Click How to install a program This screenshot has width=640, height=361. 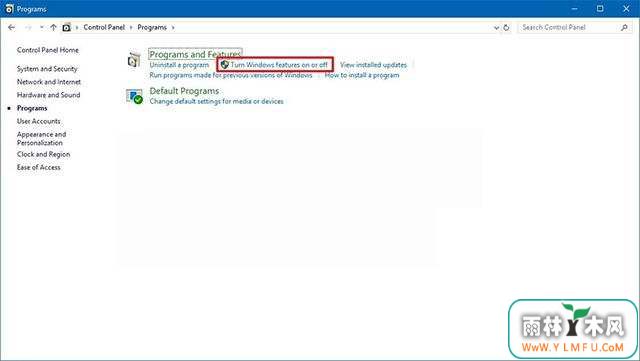pos(362,75)
